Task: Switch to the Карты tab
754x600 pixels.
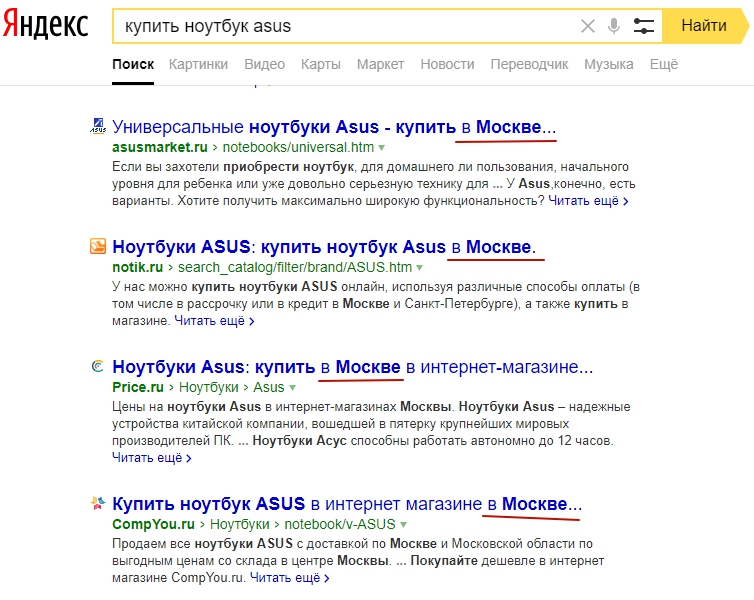Action: coord(321,64)
